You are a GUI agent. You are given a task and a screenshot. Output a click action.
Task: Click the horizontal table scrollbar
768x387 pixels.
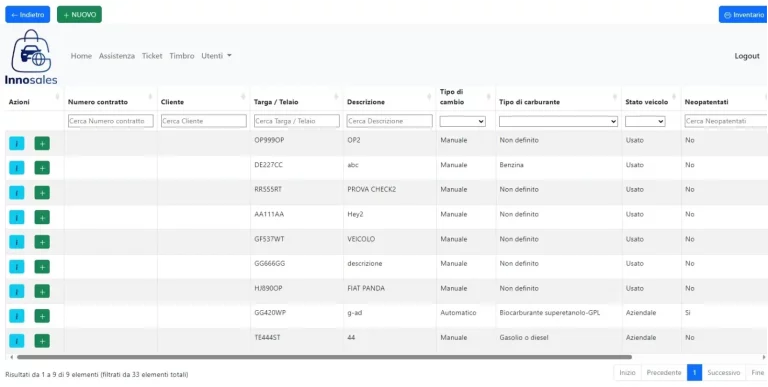(324, 357)
